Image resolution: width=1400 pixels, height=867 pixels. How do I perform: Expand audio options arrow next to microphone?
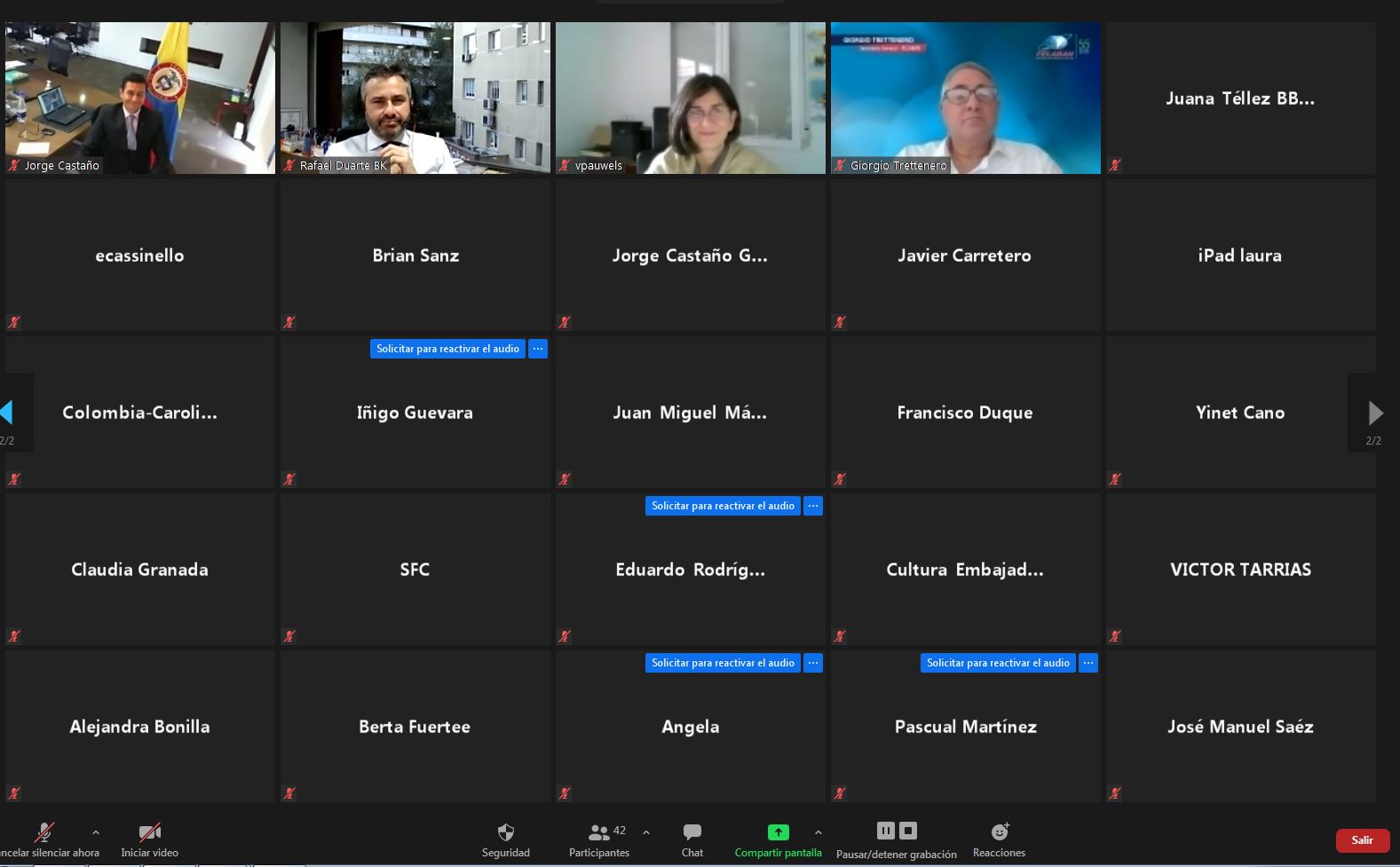[x=96, y=832]
